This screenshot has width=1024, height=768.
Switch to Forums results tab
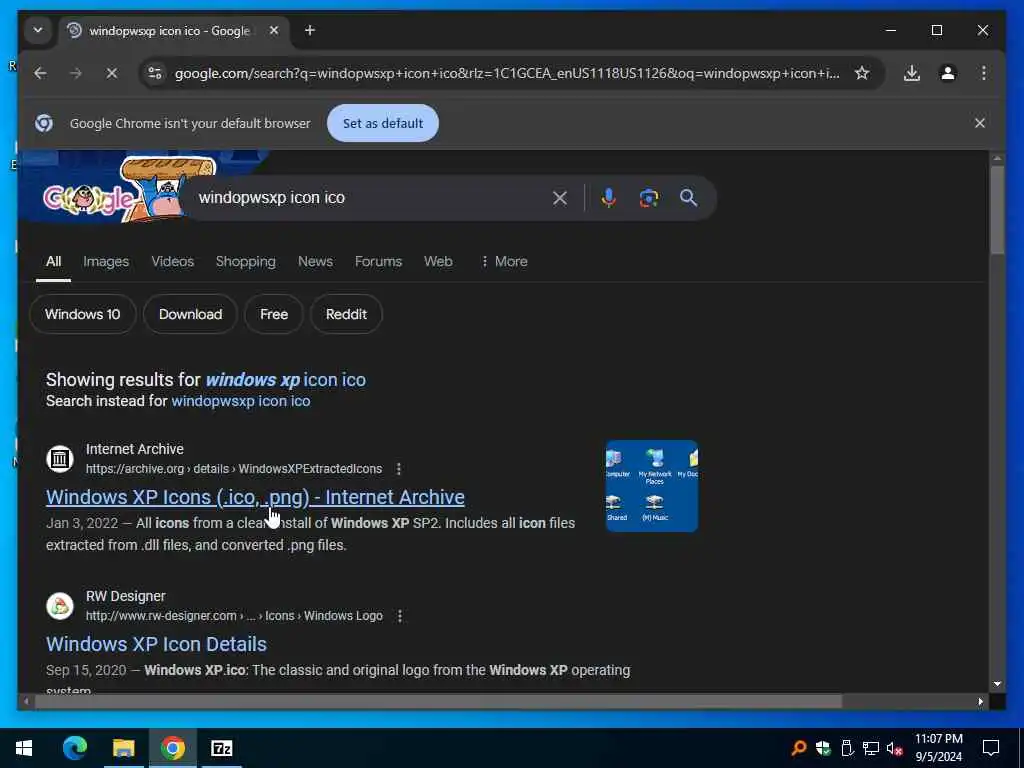tap(378, 261)
